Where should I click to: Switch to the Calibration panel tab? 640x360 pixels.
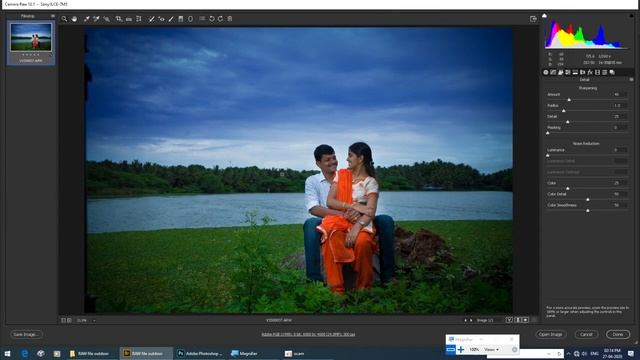pos(598,72)
